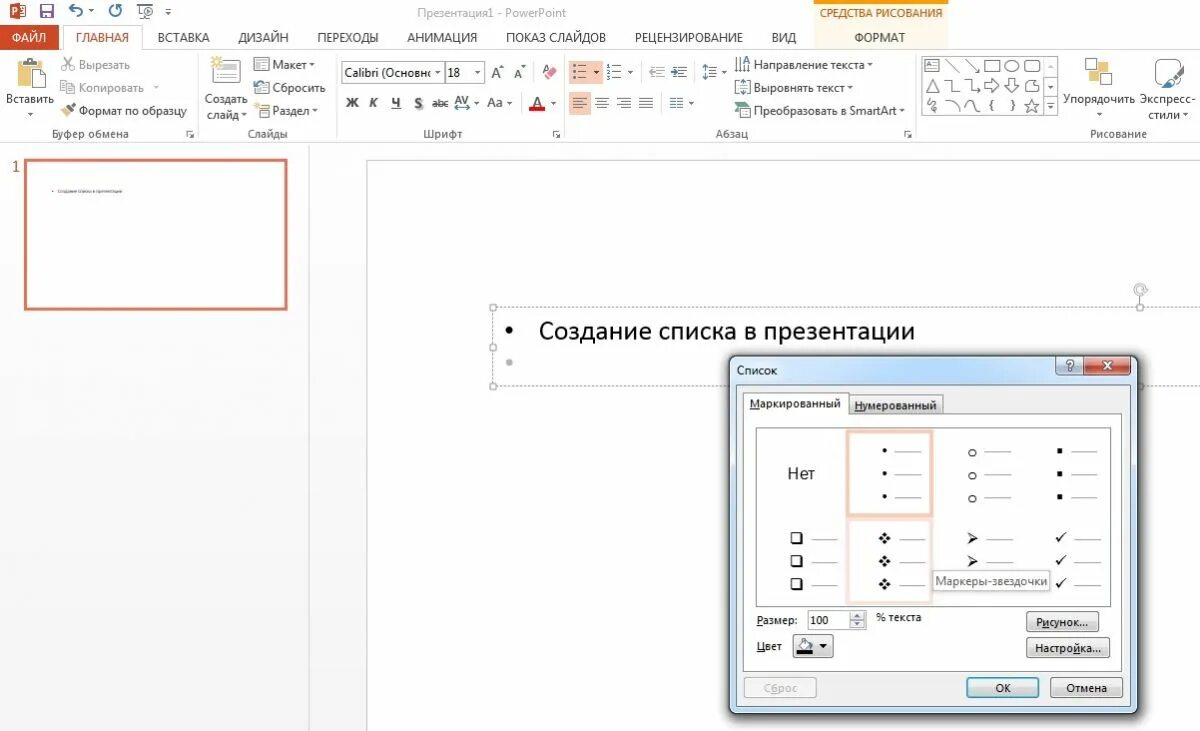The image size is (1200, 731).
Task: Reset slide layout with Сбросить
Action: [290, 88]
